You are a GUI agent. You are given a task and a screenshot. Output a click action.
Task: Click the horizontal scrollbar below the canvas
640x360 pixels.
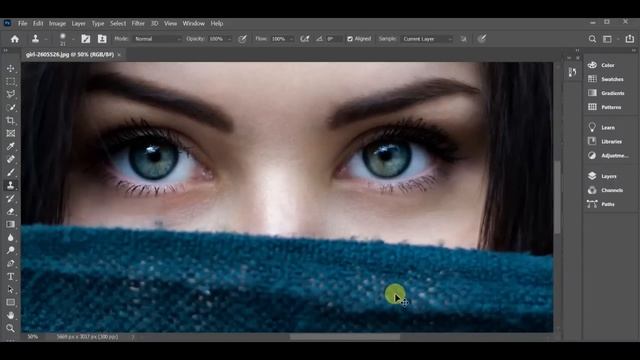(x=345, y=337)
